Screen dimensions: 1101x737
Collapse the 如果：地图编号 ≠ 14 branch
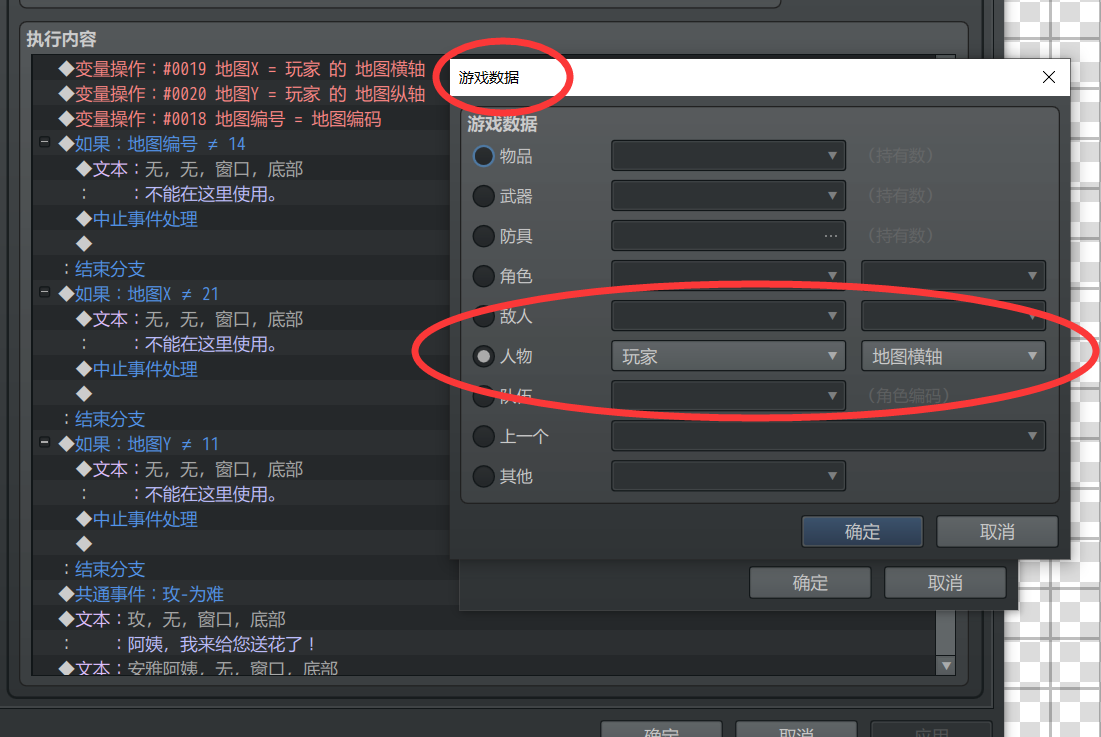(x=44, y=142)
